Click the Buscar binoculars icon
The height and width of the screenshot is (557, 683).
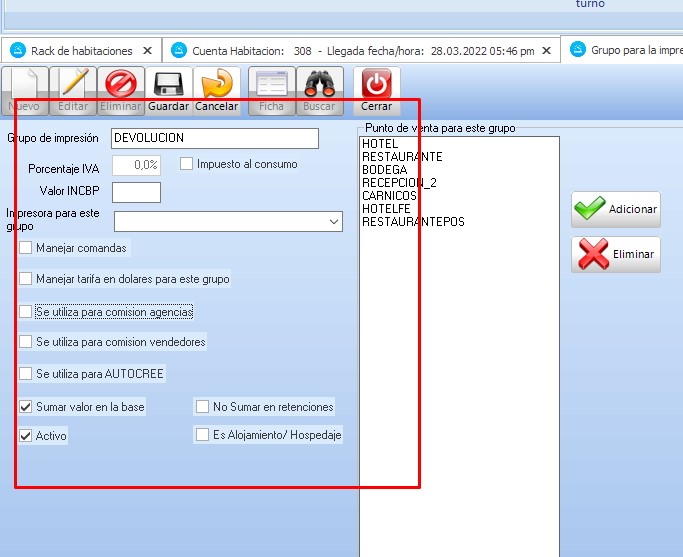319,85
